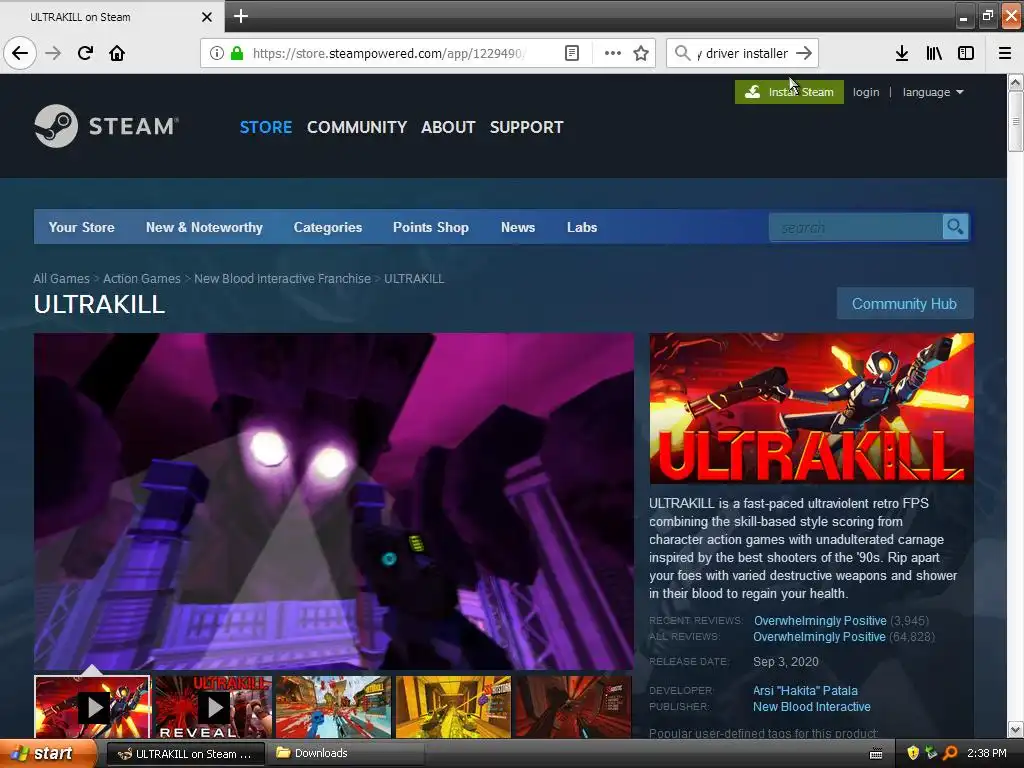Open all reviews Overwhelmingly Positive link
The height and width of the screenshot is (768, 1024).
click(820, 637)
